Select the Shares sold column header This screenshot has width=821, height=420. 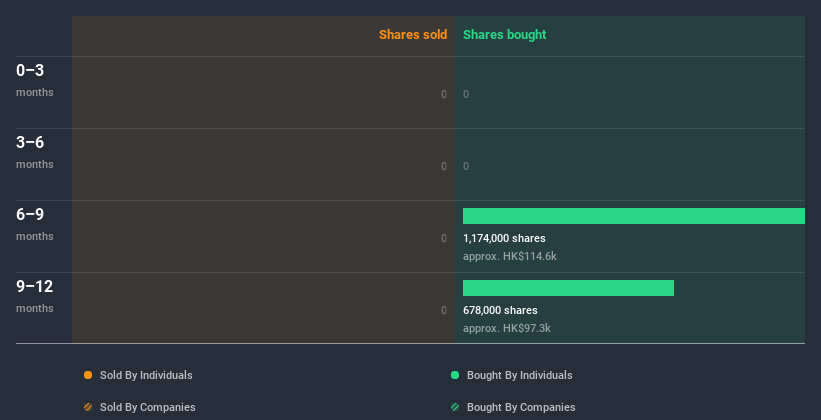coord(412,35)
